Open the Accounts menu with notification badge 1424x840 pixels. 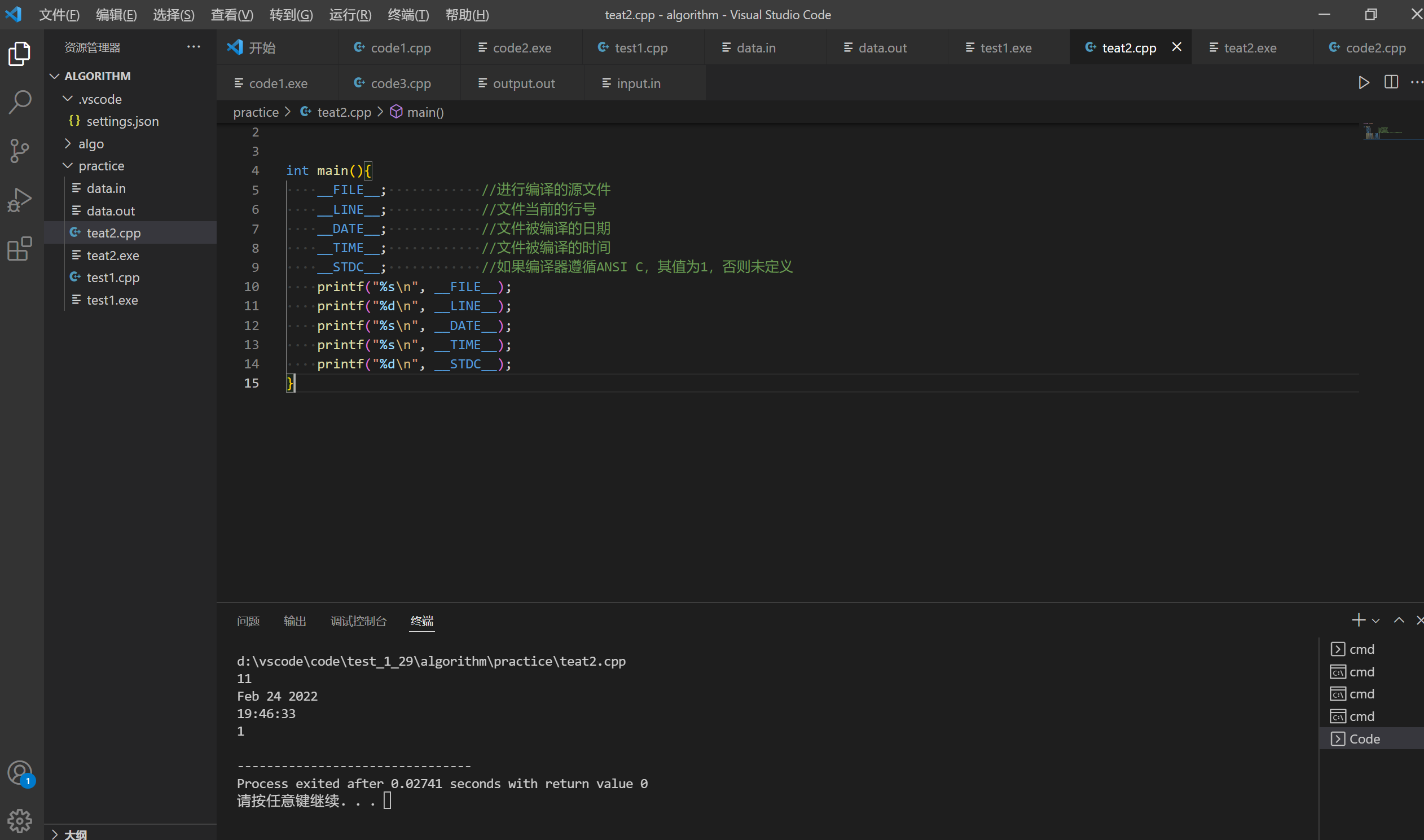[x=20, y=773]
